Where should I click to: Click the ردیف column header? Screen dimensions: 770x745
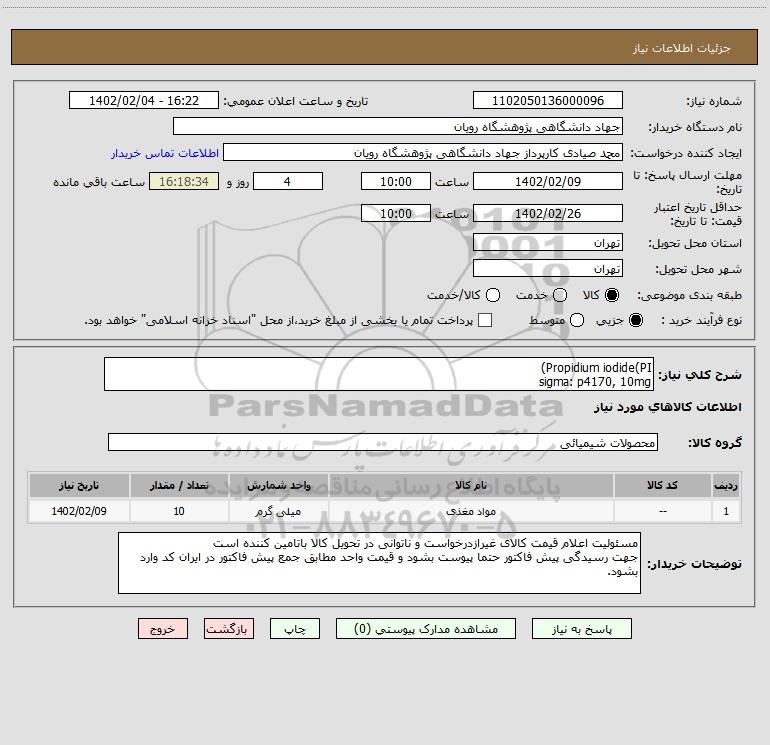pos(726,485)
